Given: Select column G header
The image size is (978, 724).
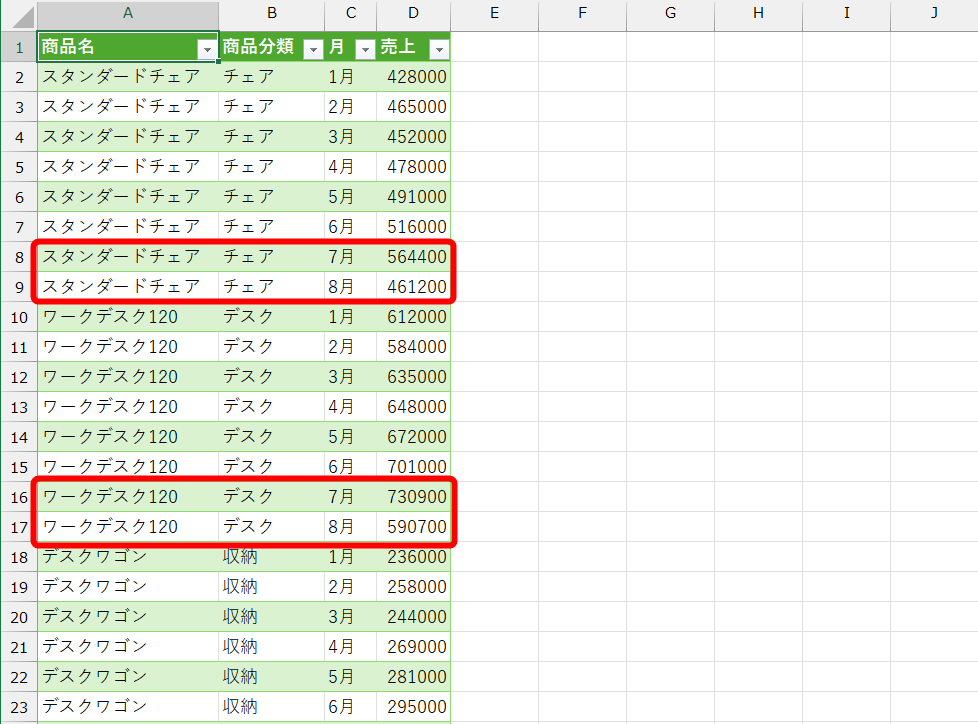Looking at the screenshot, I should (671, 14).
